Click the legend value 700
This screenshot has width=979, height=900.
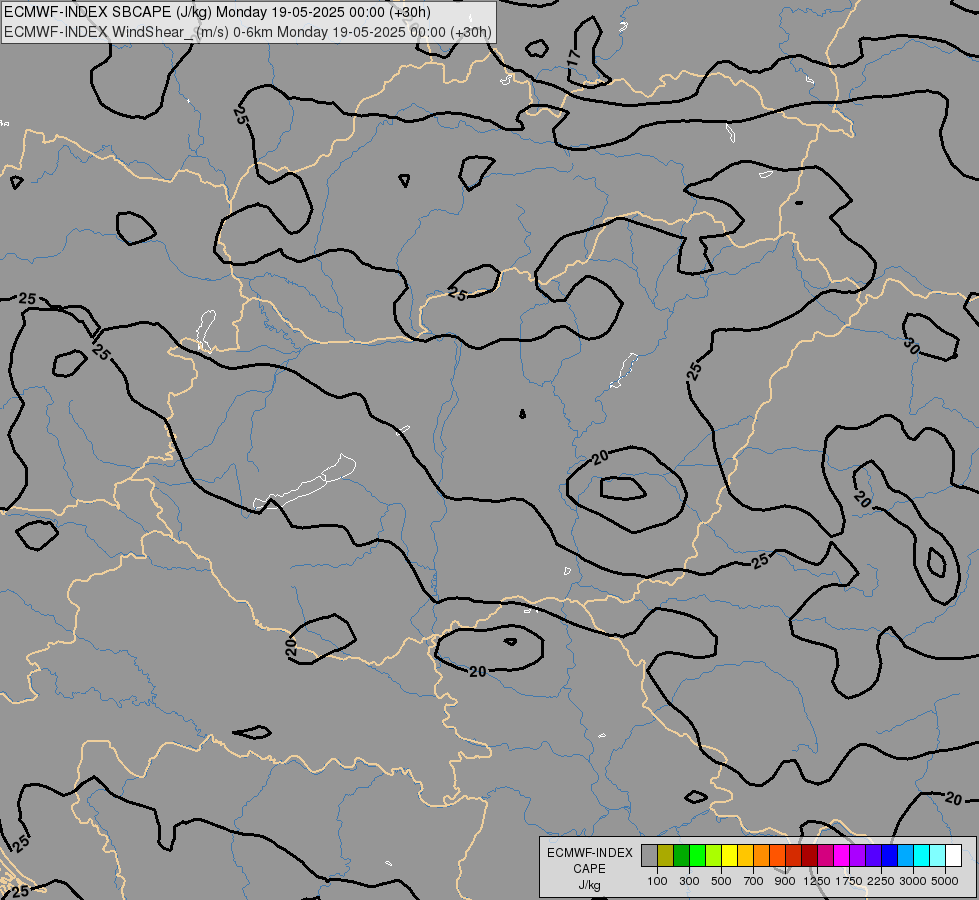[x=754, y=881]
